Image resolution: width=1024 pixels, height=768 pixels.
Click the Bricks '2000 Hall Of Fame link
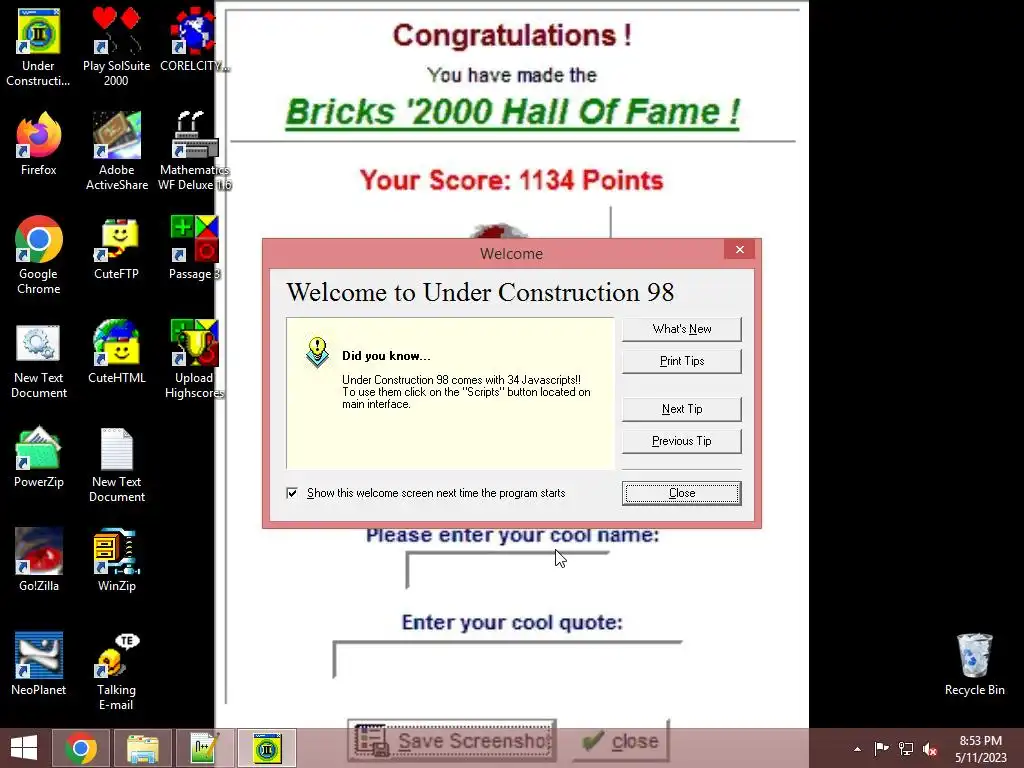pyautogui.click(x=513, y=112)
